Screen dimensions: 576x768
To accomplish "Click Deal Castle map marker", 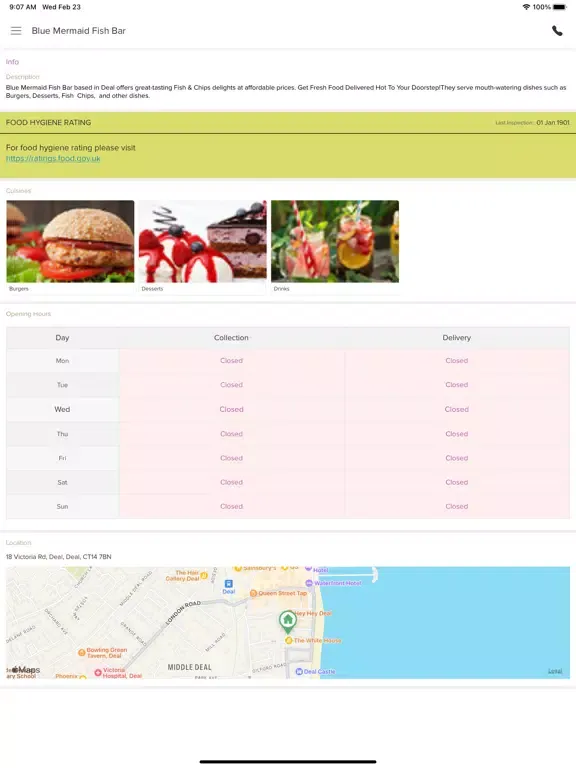I will click(299, 672).
